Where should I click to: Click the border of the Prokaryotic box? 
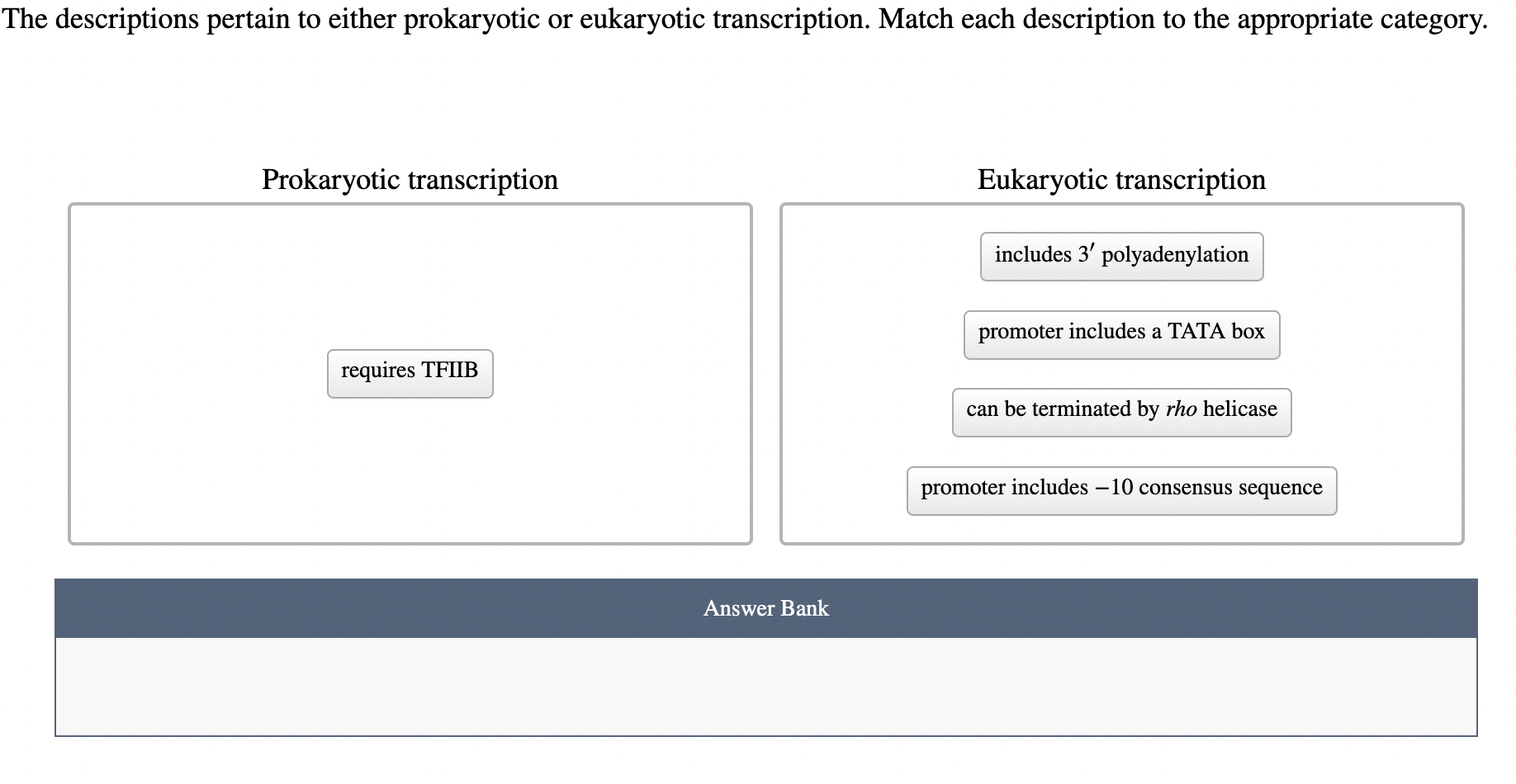[410, 205]
